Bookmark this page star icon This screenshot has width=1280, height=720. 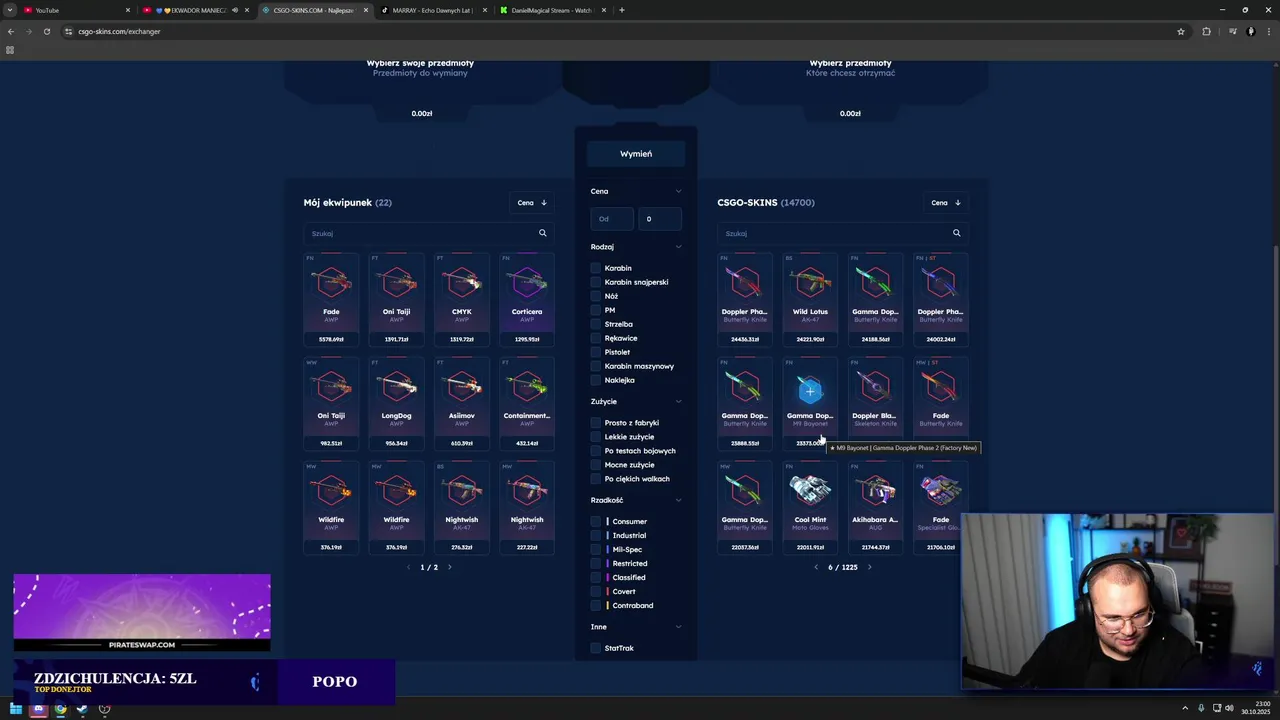click(x=1181, y=31)
